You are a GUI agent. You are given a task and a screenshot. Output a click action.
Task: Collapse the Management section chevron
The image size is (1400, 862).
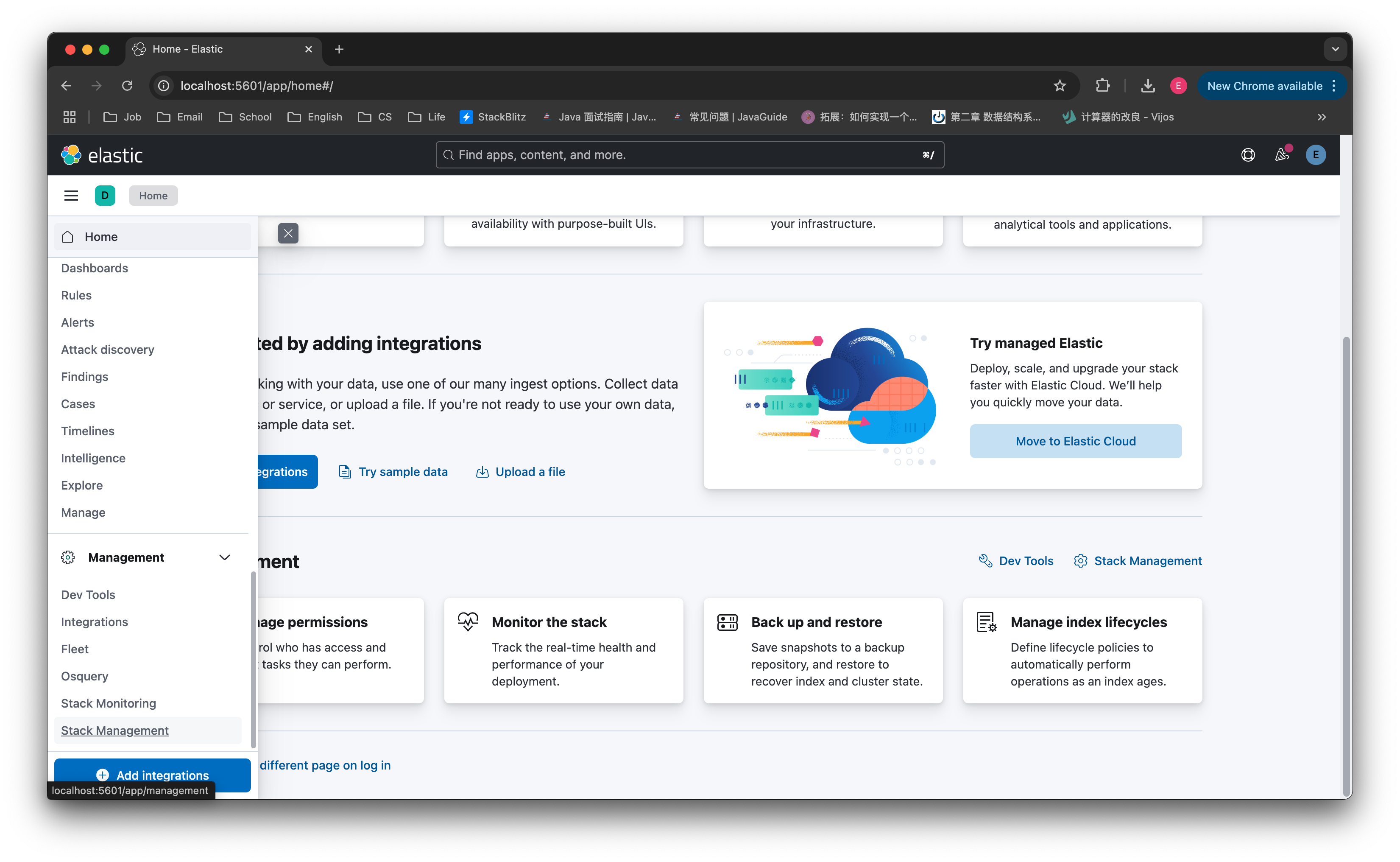[x=225, y=557]
